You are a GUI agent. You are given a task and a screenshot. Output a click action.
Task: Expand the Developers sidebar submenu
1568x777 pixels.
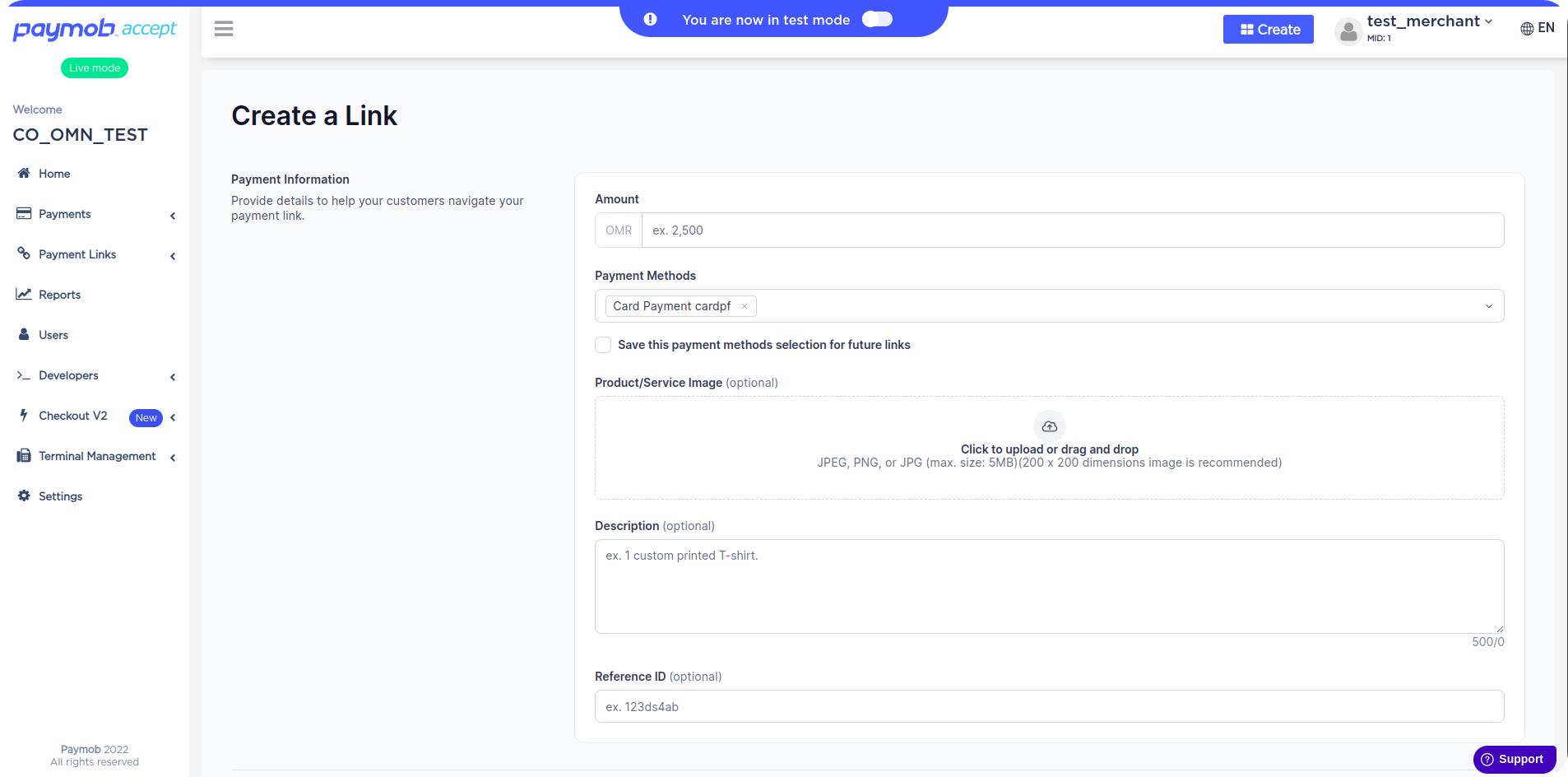173,376
